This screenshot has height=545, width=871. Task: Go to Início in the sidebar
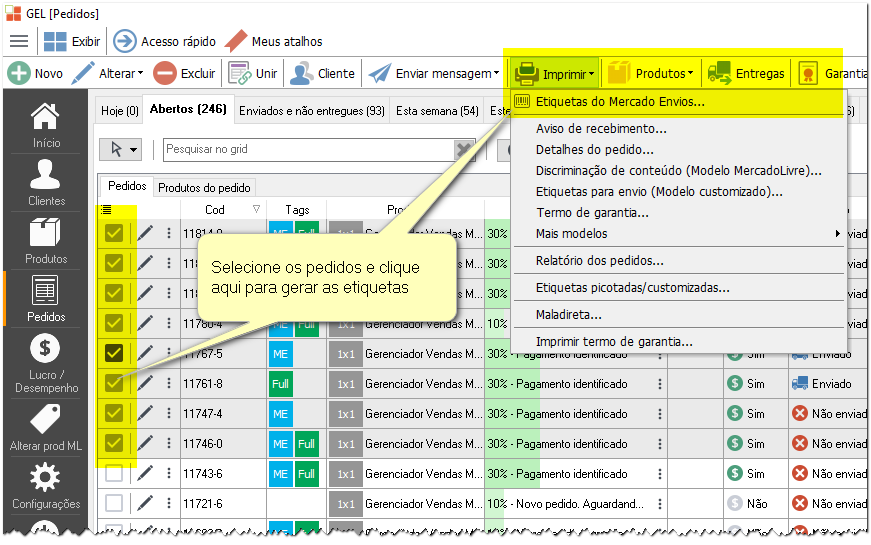46,126
